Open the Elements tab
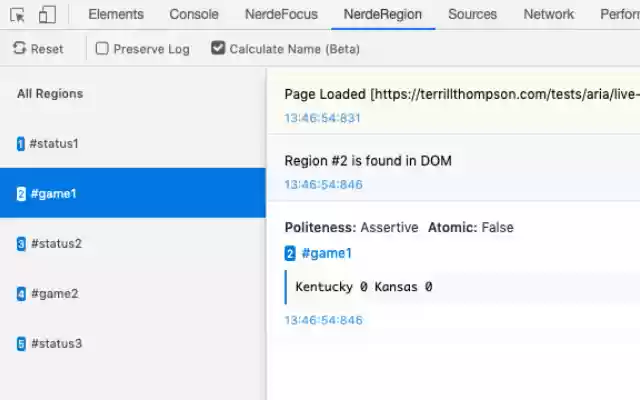The width and height of the screenshot is (640, 400). coord(116,14)
